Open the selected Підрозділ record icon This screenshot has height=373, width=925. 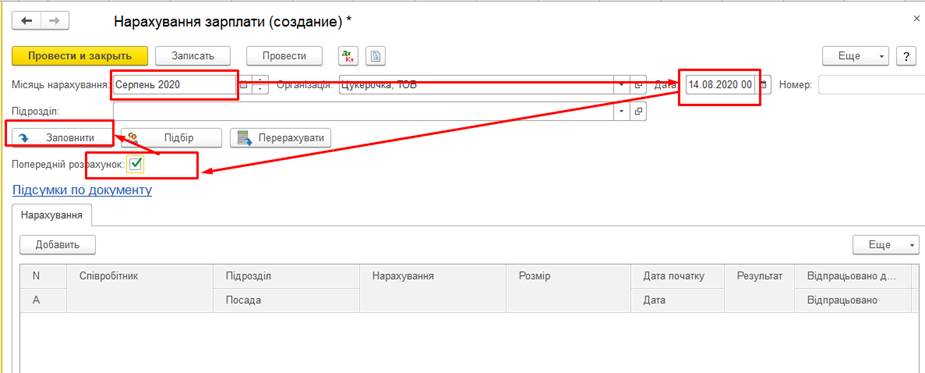click(638, 111)
